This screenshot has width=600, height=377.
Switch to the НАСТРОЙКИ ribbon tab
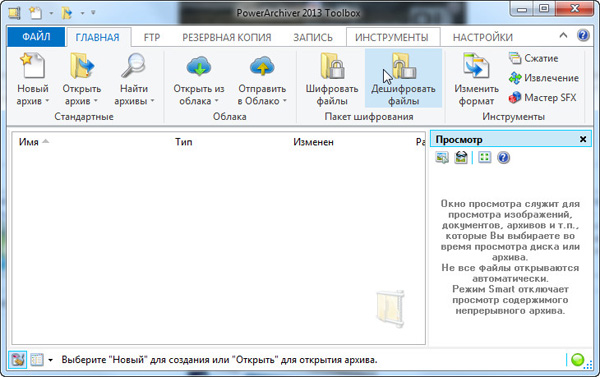click(x=483, y=37)
